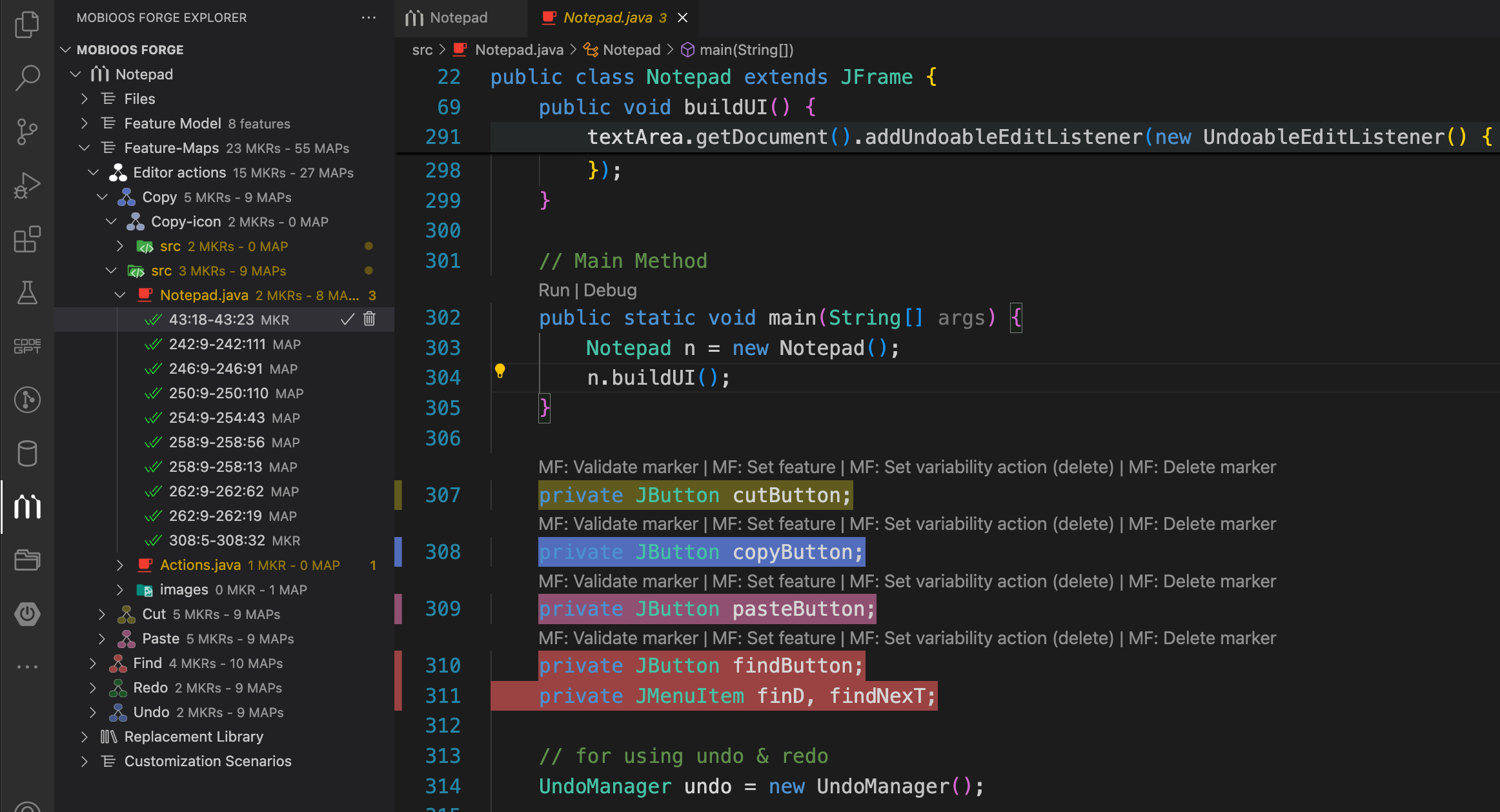The height and width of the screenshot is (812, 1500).
Task: Select the 262:9-262:62 MAP entry
Action: [224, 491]
